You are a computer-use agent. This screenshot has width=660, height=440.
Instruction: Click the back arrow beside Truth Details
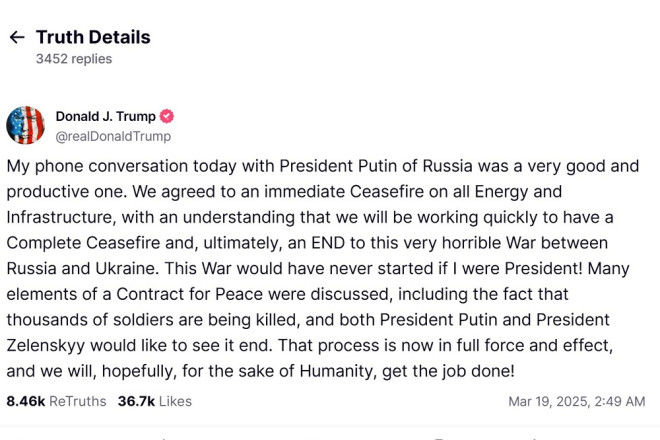pyautogui.click(x=16, y=38)
